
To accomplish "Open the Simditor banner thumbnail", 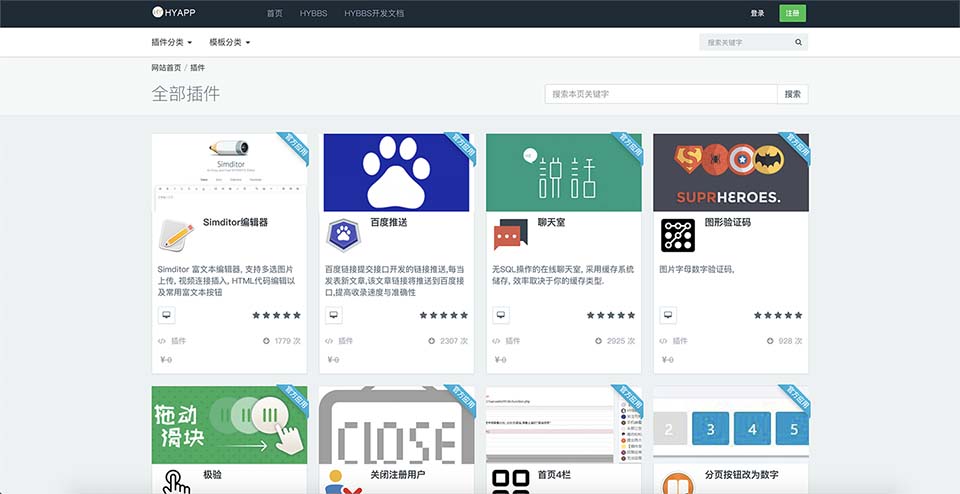I will tap(229, 173).
